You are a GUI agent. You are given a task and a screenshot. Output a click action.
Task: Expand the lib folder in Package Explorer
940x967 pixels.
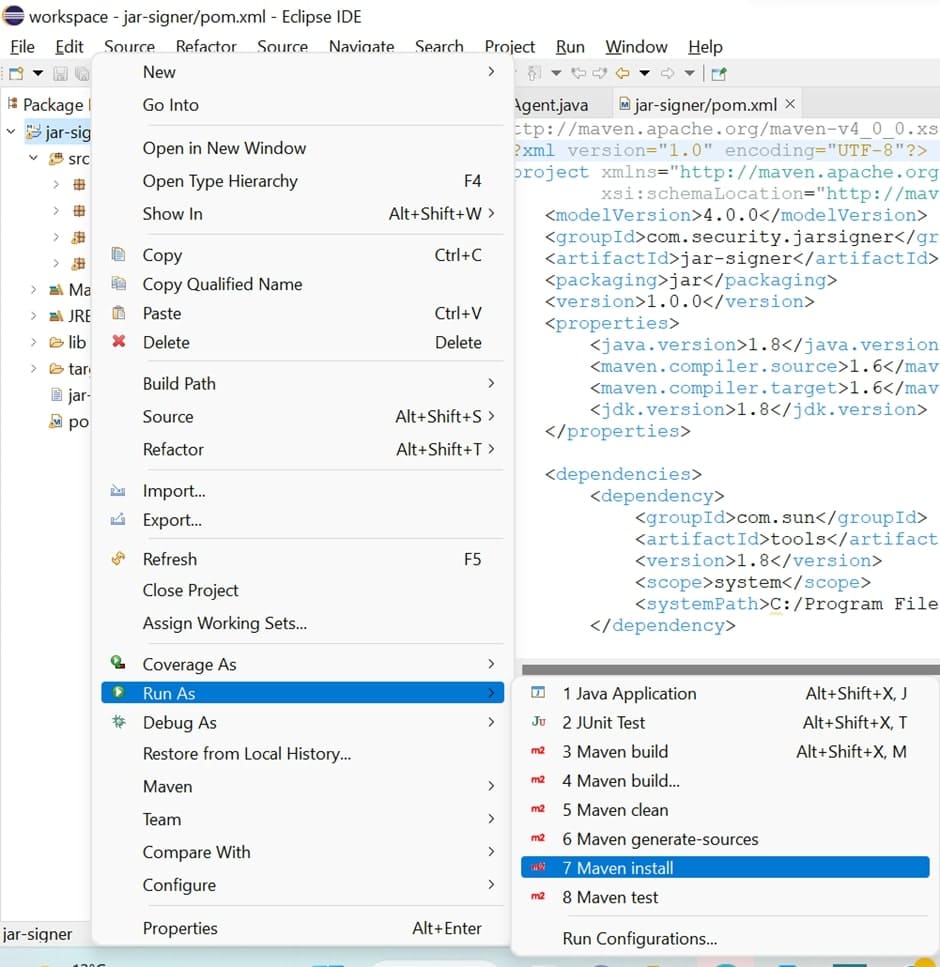pos(35,342)
